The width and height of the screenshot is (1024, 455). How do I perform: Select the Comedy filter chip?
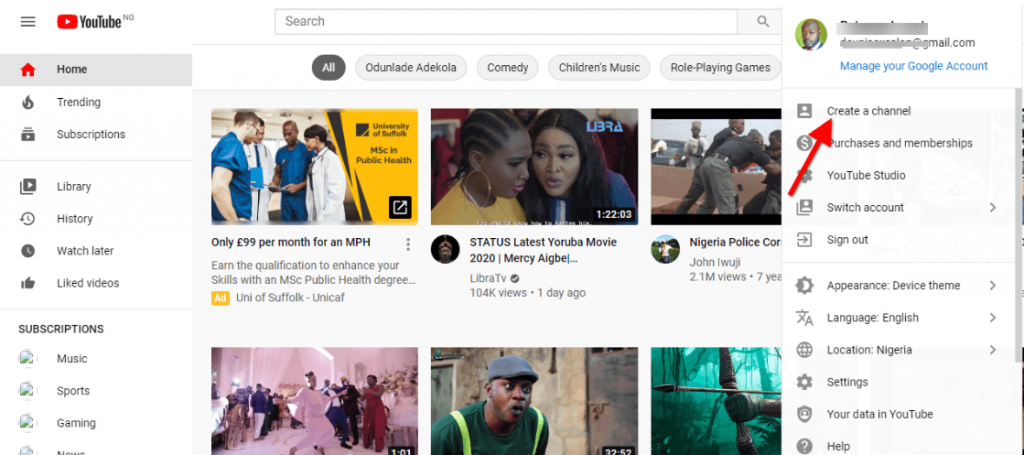507,67
